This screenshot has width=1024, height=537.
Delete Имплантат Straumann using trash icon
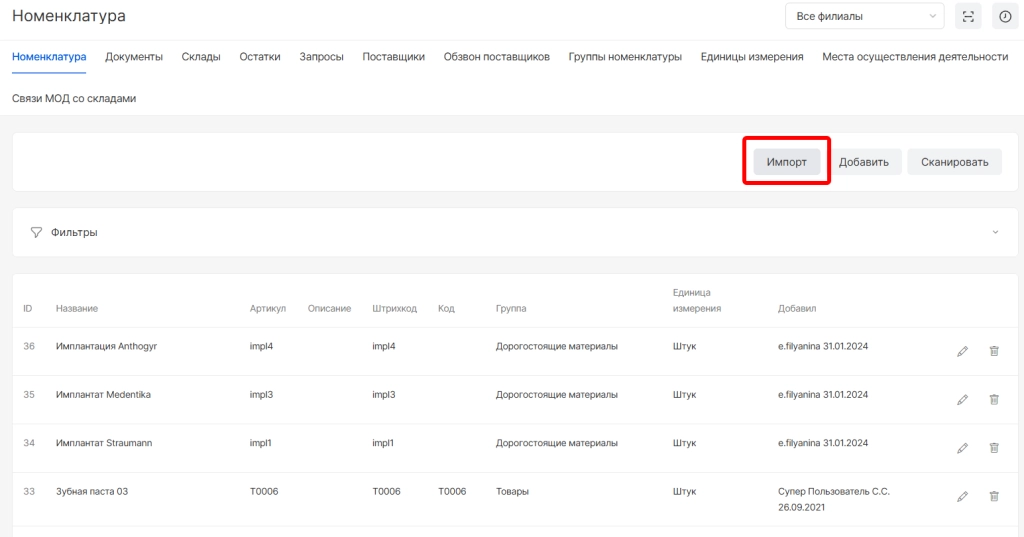click(x=994, y=447)
